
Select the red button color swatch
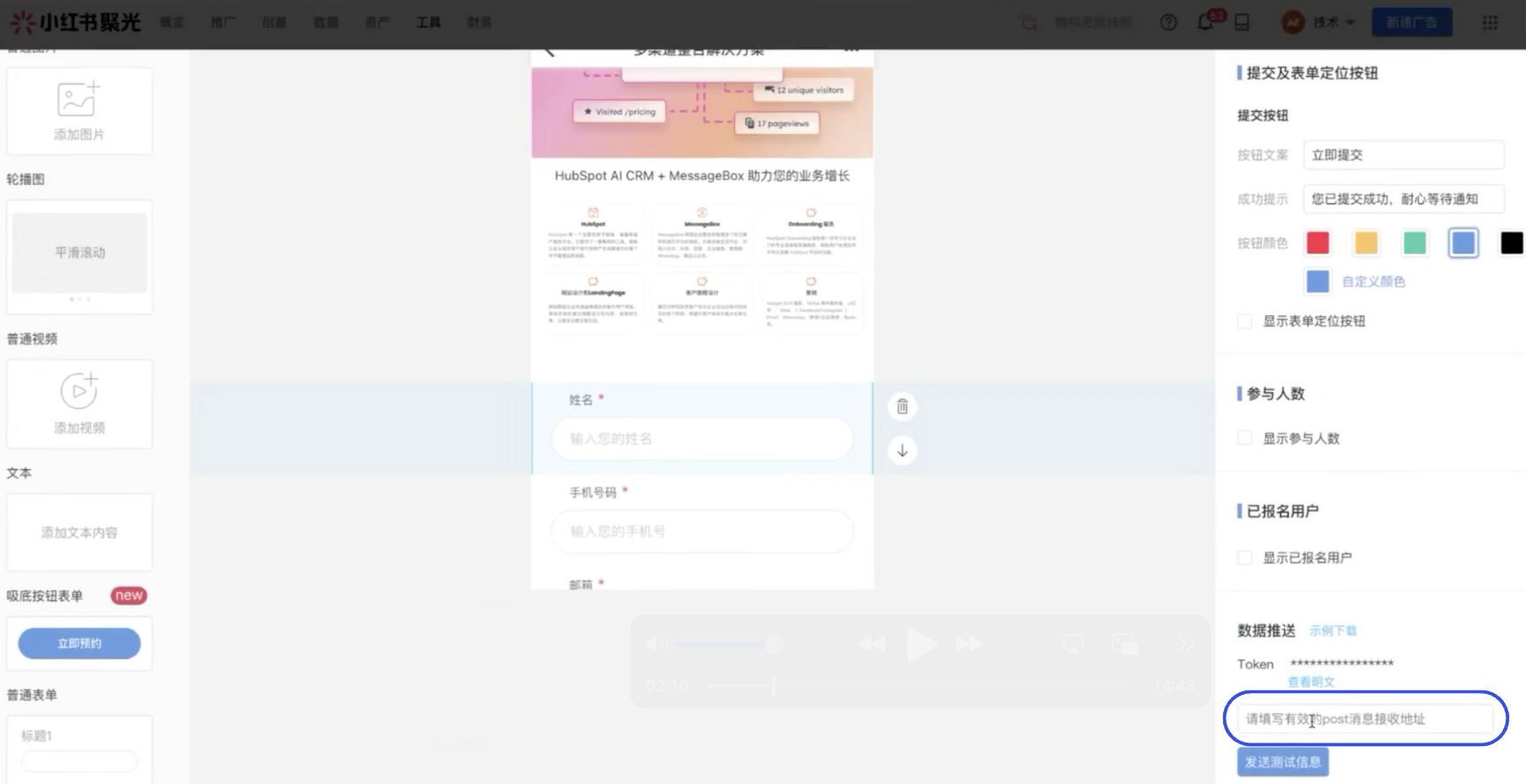point(1318,243)
